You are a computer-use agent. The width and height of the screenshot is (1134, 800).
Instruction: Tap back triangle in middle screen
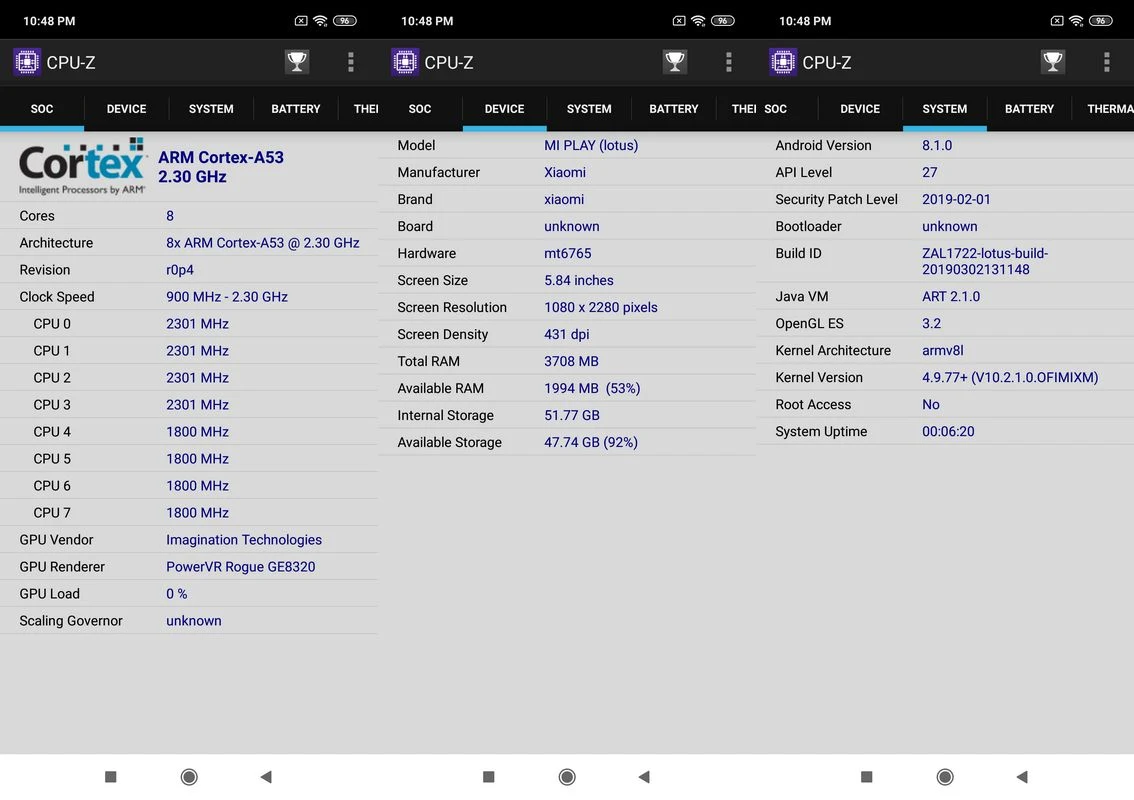[644, 777]
